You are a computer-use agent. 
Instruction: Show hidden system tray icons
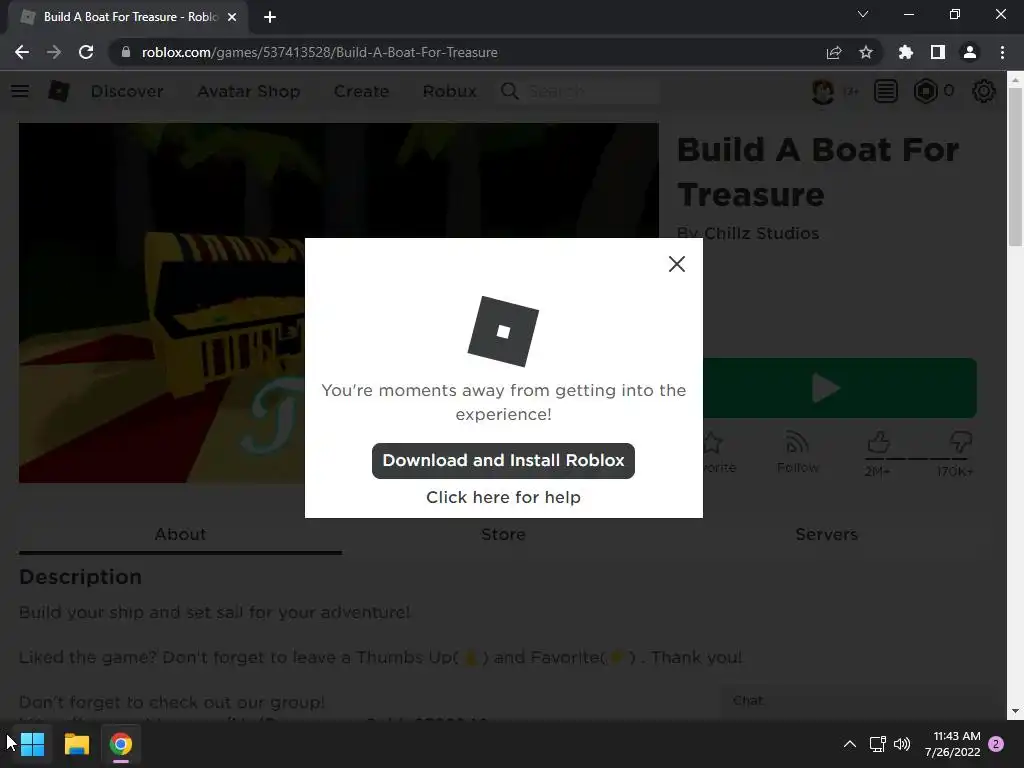[850, 744]
